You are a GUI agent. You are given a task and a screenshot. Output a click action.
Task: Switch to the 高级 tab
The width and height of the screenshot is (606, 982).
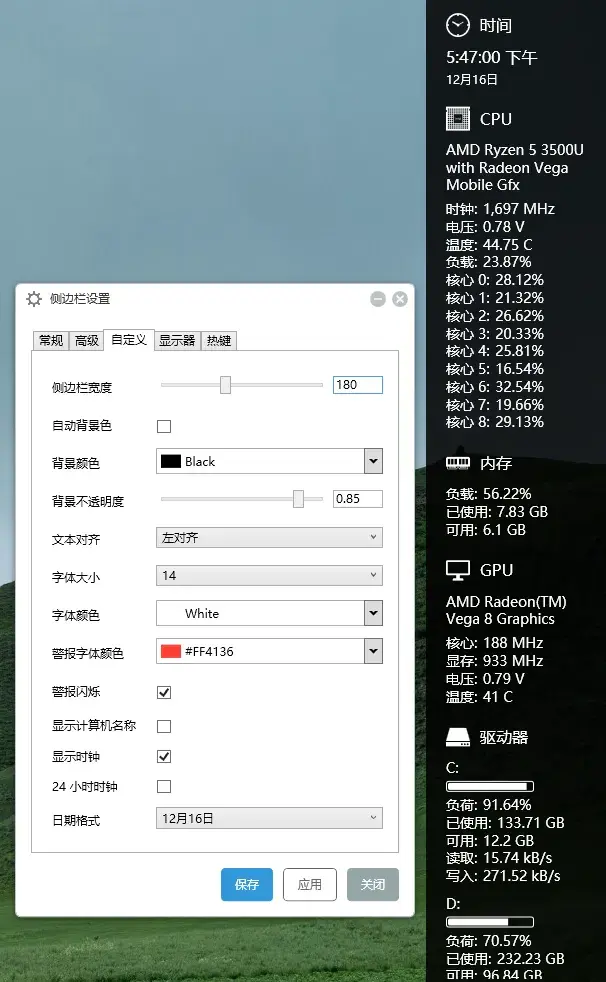[x=86, y=341]
